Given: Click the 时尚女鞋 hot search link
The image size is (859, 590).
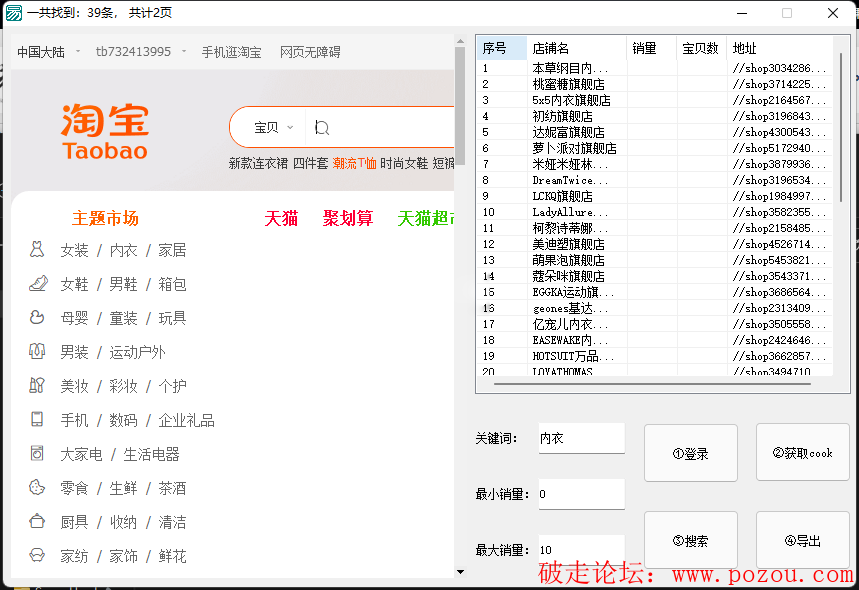Looking at the screenshot, I should coord(404,163).
